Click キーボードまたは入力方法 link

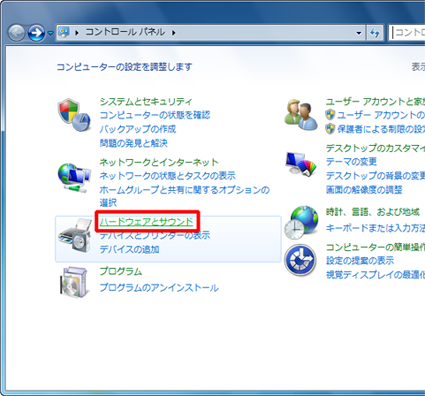pyautogui.click(x=375, y=228)
